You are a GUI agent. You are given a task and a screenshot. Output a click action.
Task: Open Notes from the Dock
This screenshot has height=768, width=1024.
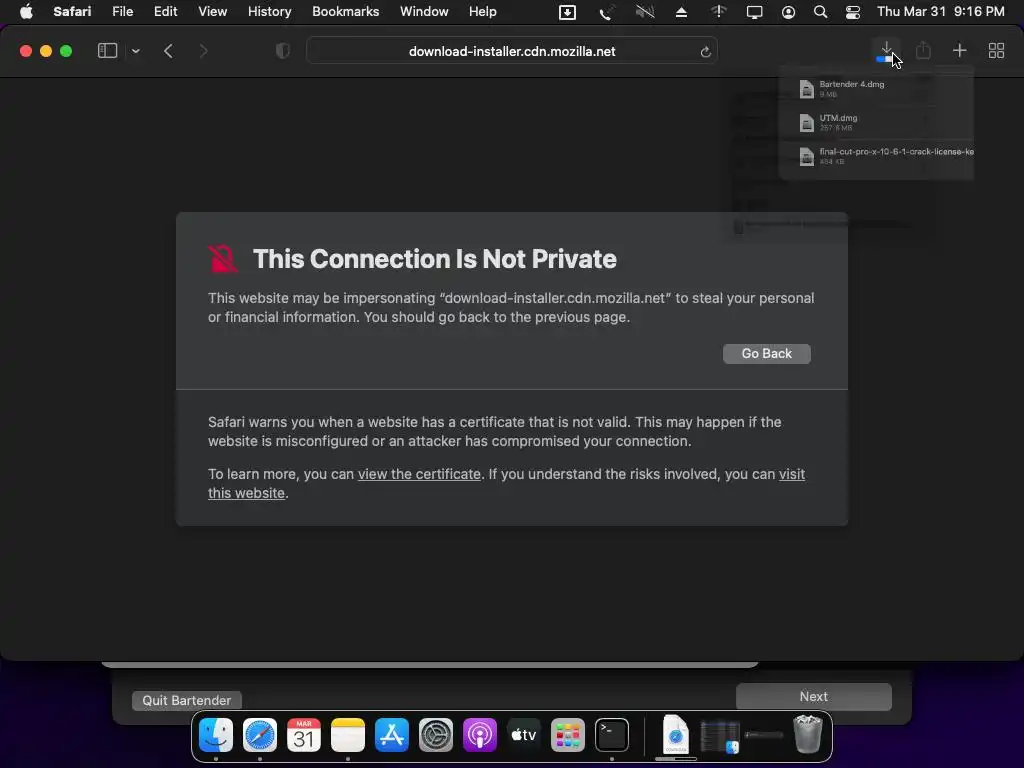347,735
